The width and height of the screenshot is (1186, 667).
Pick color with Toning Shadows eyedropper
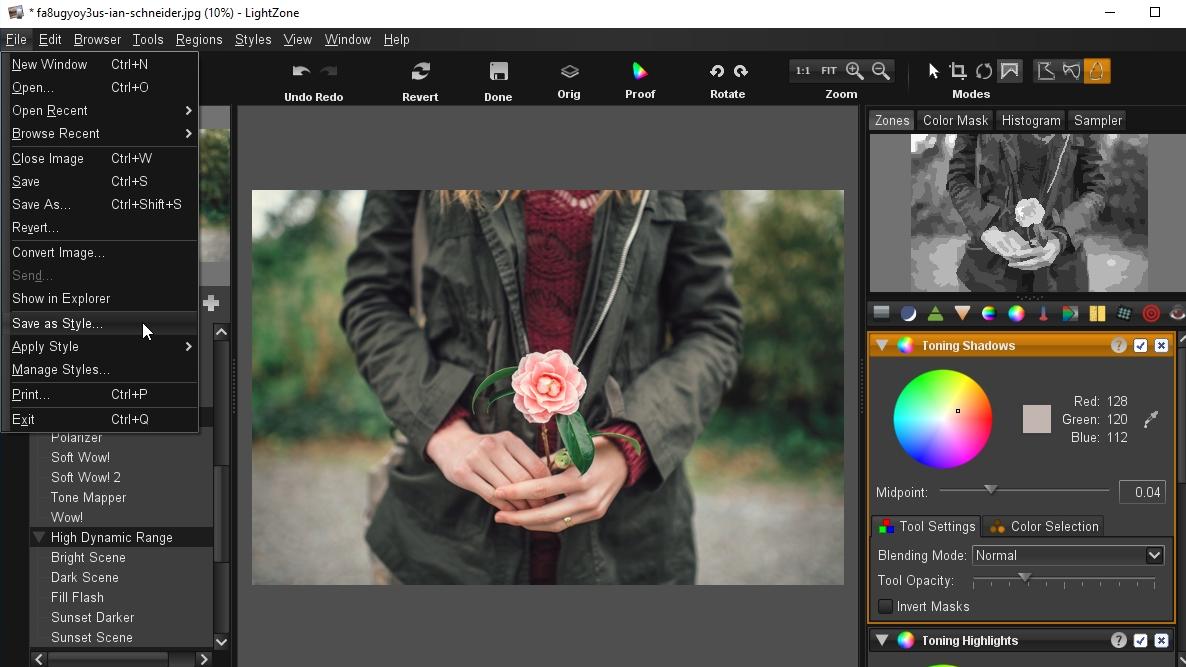[1151, 419]
